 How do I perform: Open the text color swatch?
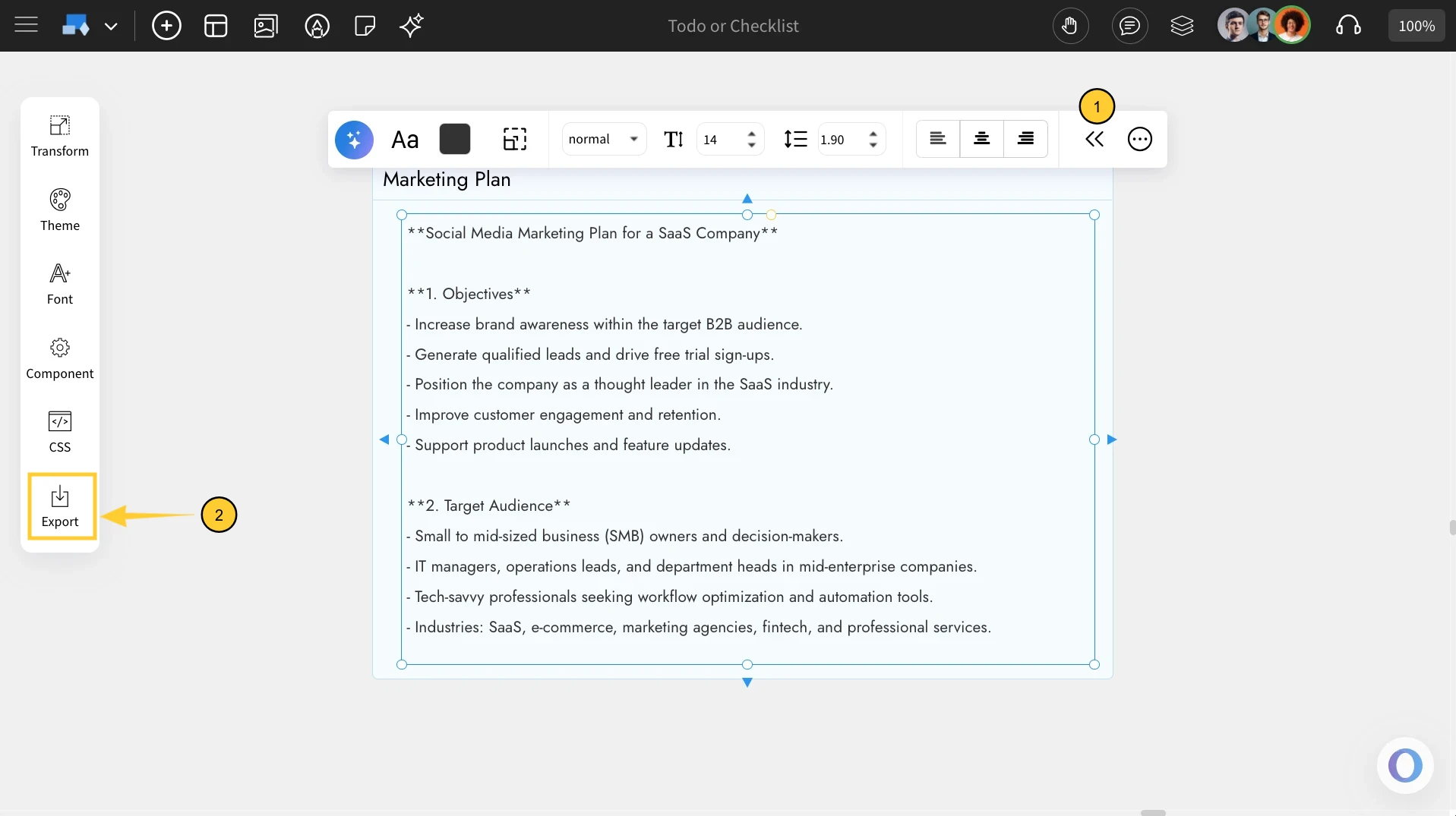[x=454, y=139]
